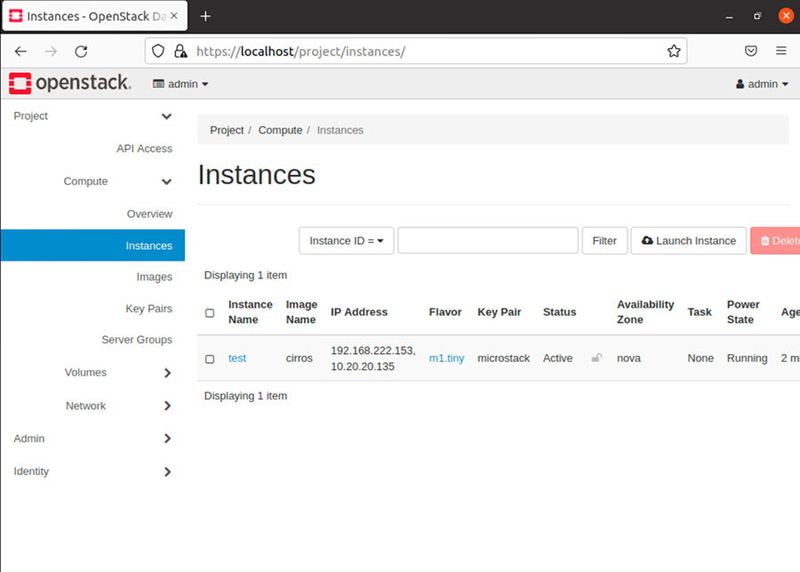Click the Filter button
Viewport: 800px width, 572px height.
point(605,241)
